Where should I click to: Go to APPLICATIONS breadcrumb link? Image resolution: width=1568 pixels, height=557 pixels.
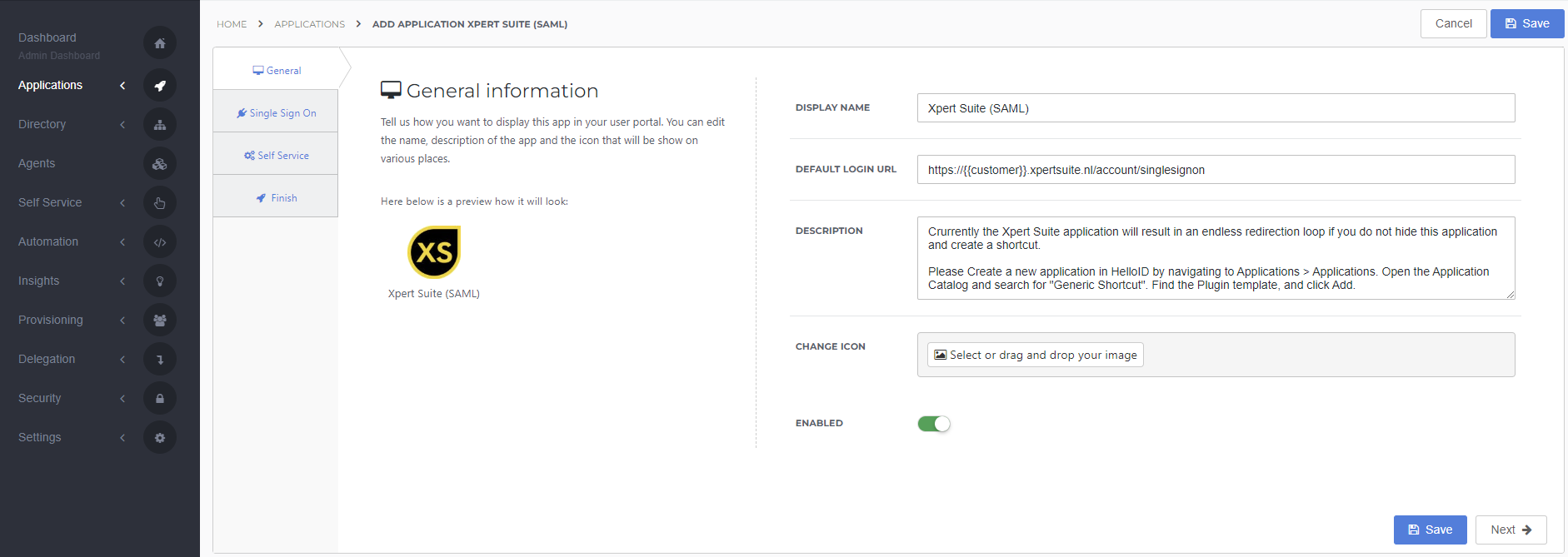click(309, 24)
